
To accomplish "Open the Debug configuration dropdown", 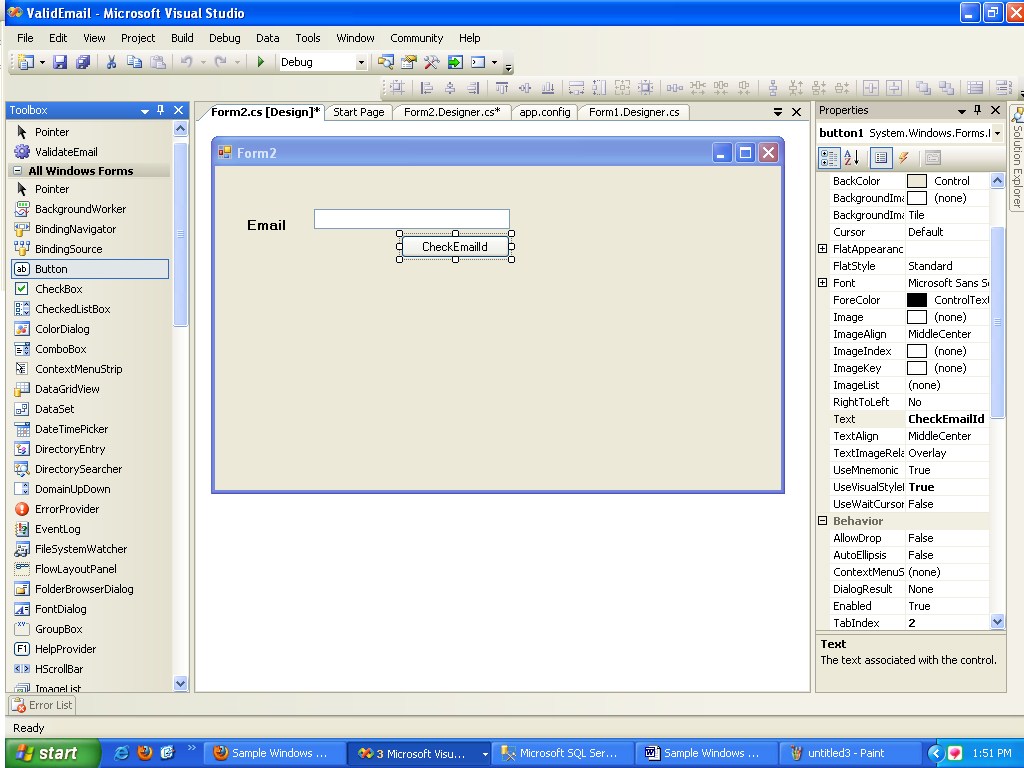I will (x=361, y=61).
